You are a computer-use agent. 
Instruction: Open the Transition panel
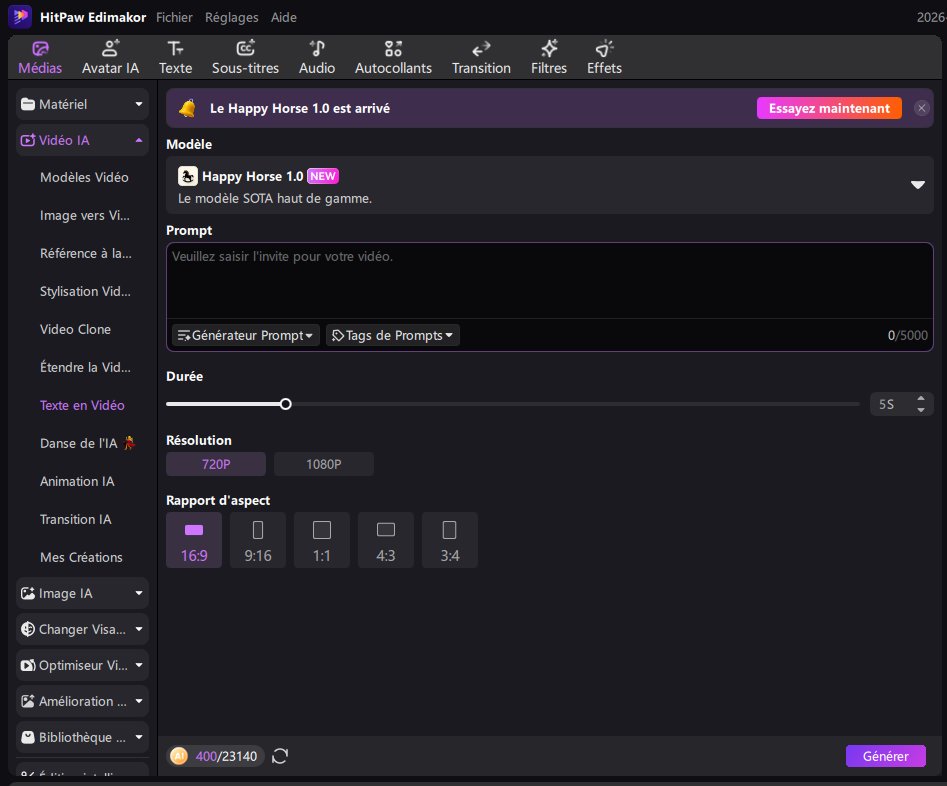coord(481,57)
